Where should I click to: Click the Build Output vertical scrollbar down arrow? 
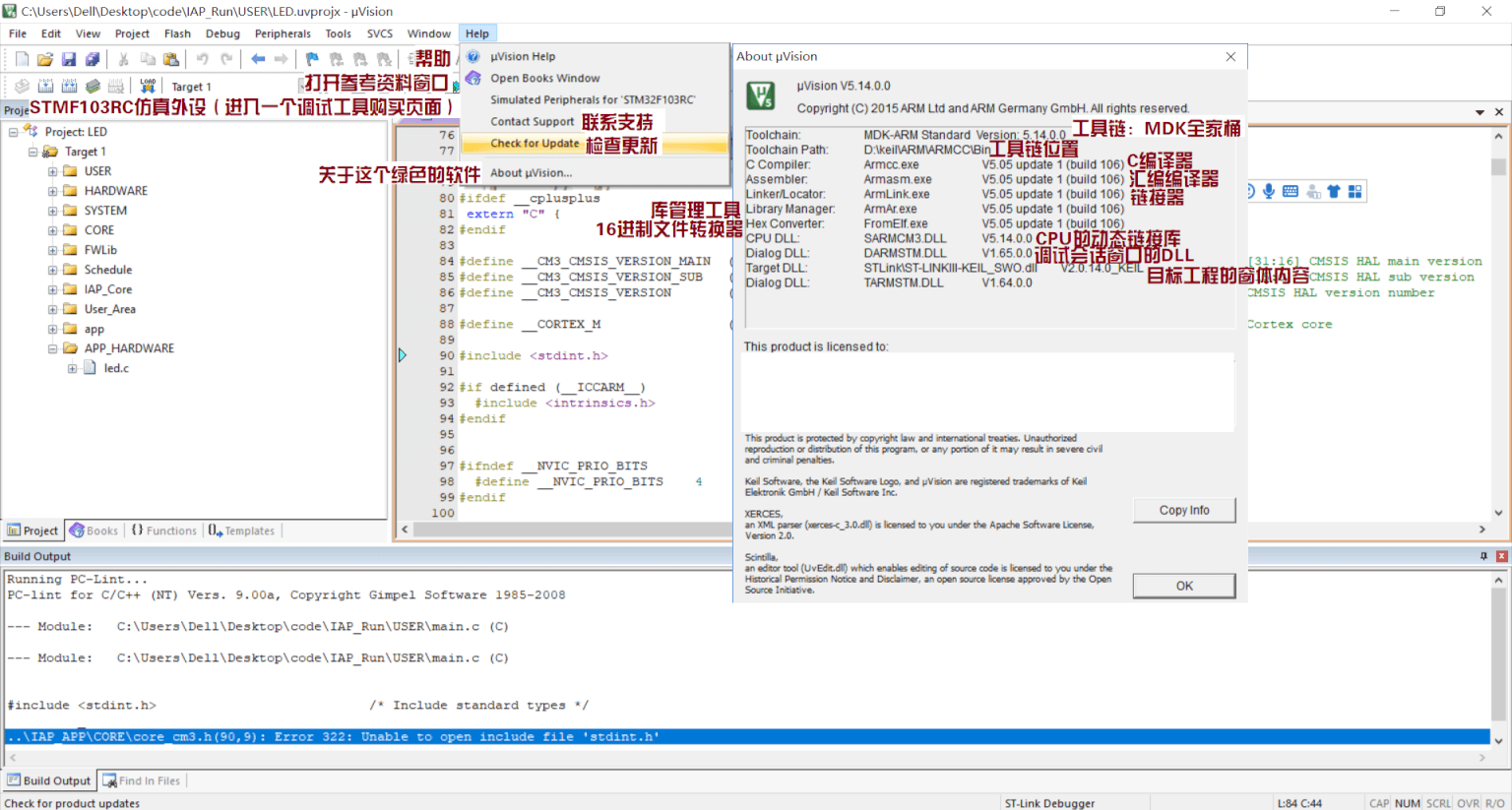point(1499,740)
